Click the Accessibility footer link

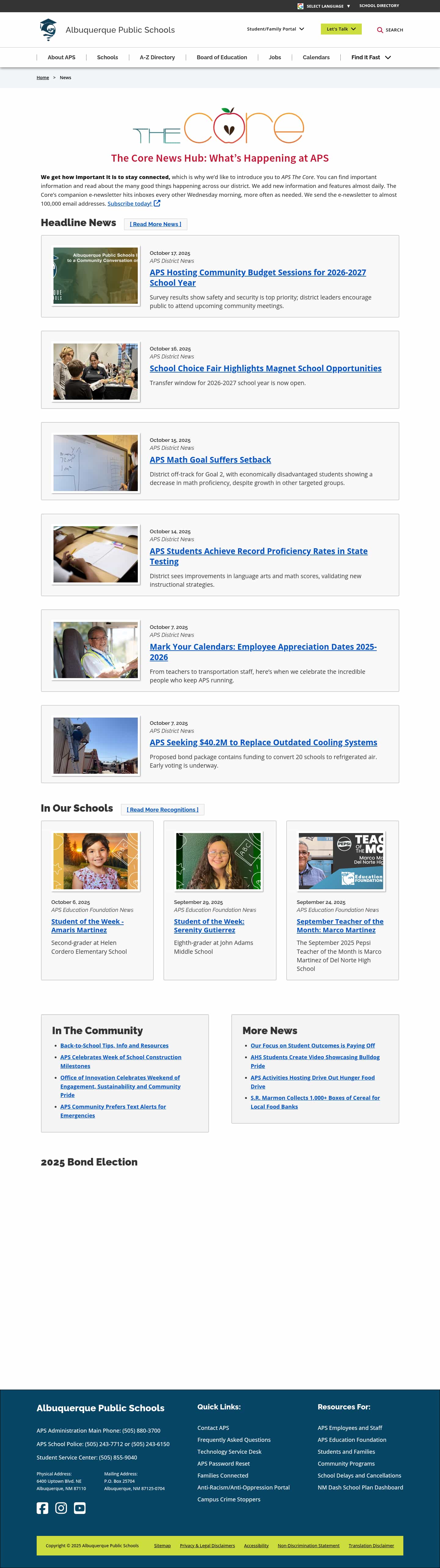256,1545
